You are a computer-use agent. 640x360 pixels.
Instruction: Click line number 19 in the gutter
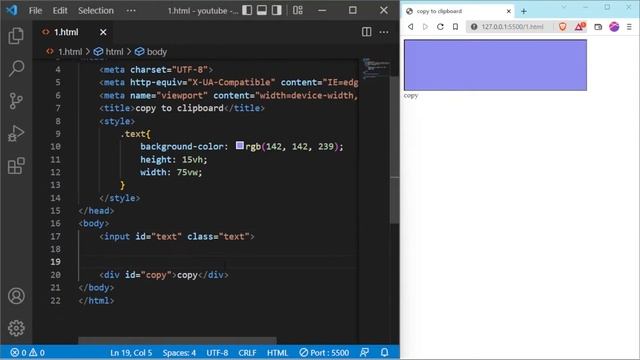56,262
